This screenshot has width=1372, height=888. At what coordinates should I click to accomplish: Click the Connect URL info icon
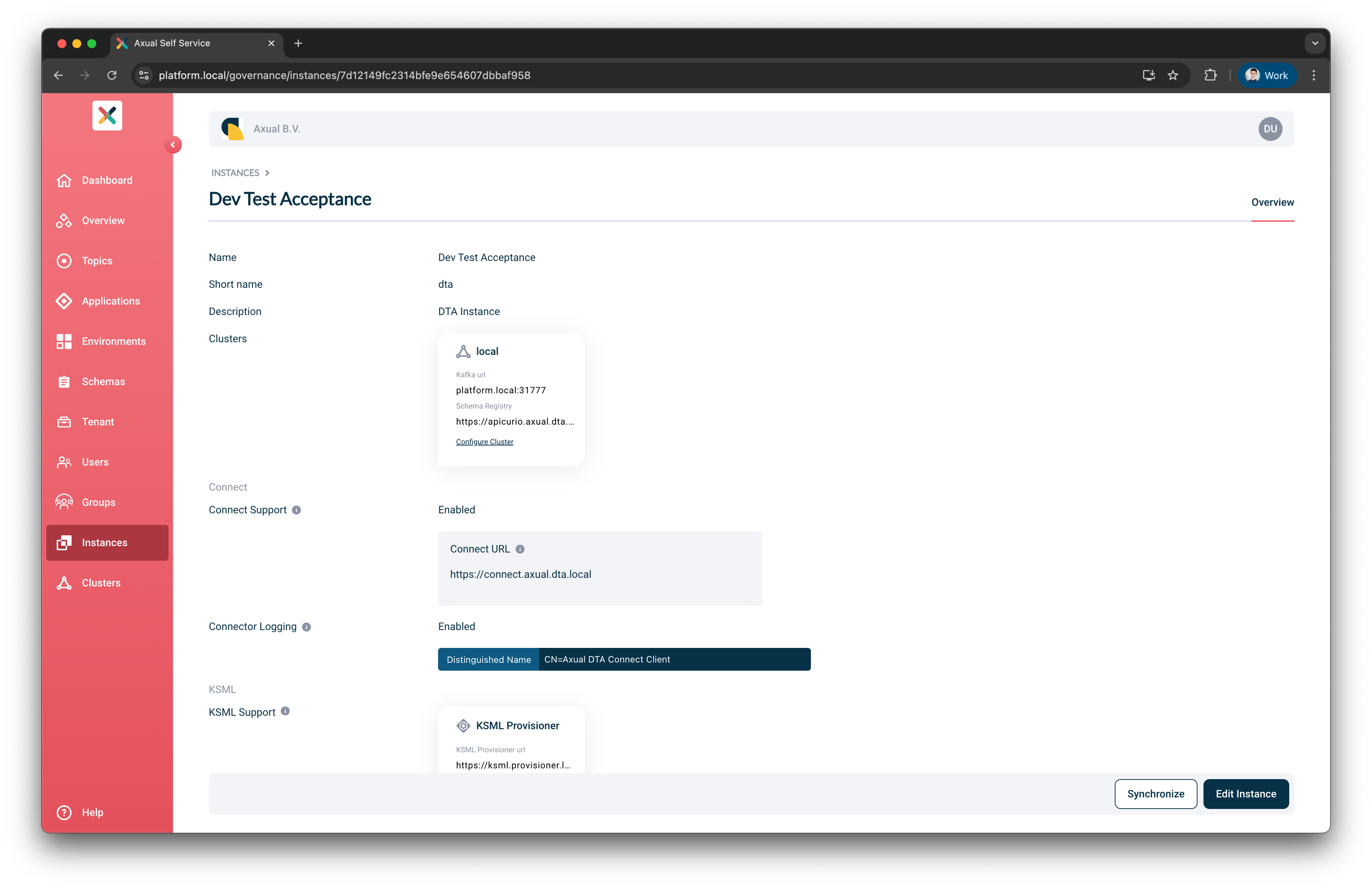tap(520, 549)
